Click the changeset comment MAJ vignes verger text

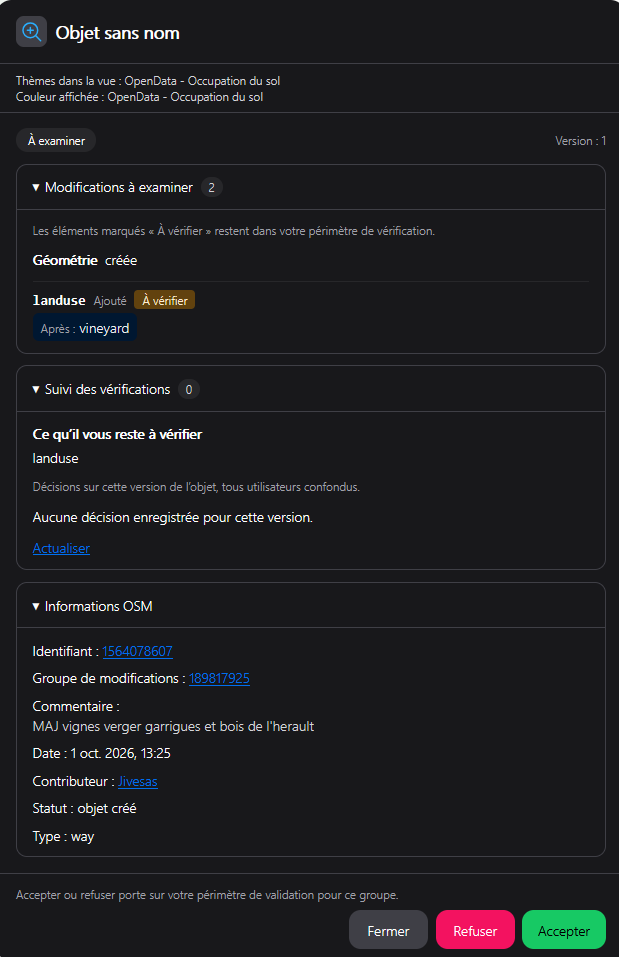[x=173, y=726]
